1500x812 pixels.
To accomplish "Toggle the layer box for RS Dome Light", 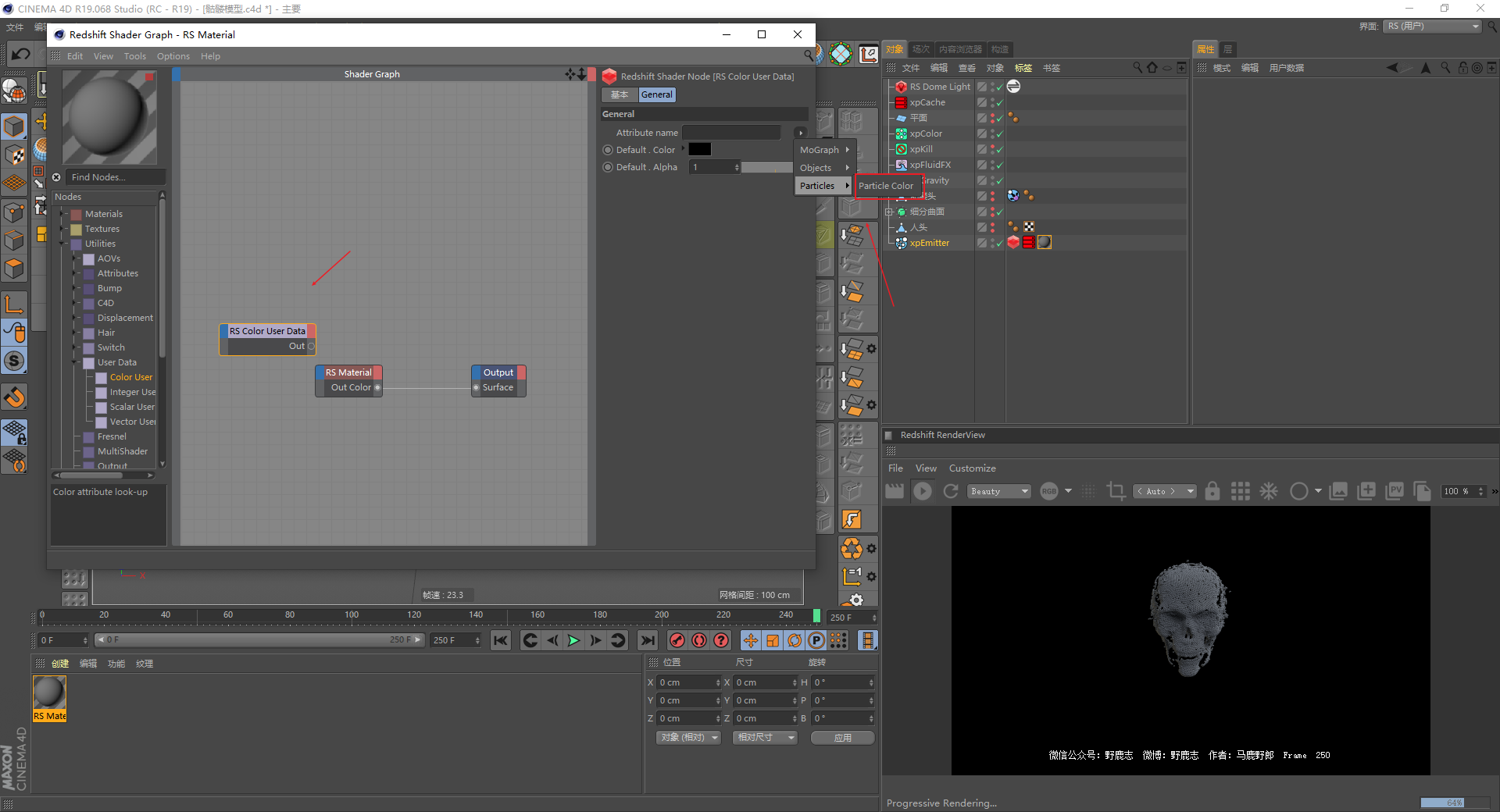I will tap(982, 87).
